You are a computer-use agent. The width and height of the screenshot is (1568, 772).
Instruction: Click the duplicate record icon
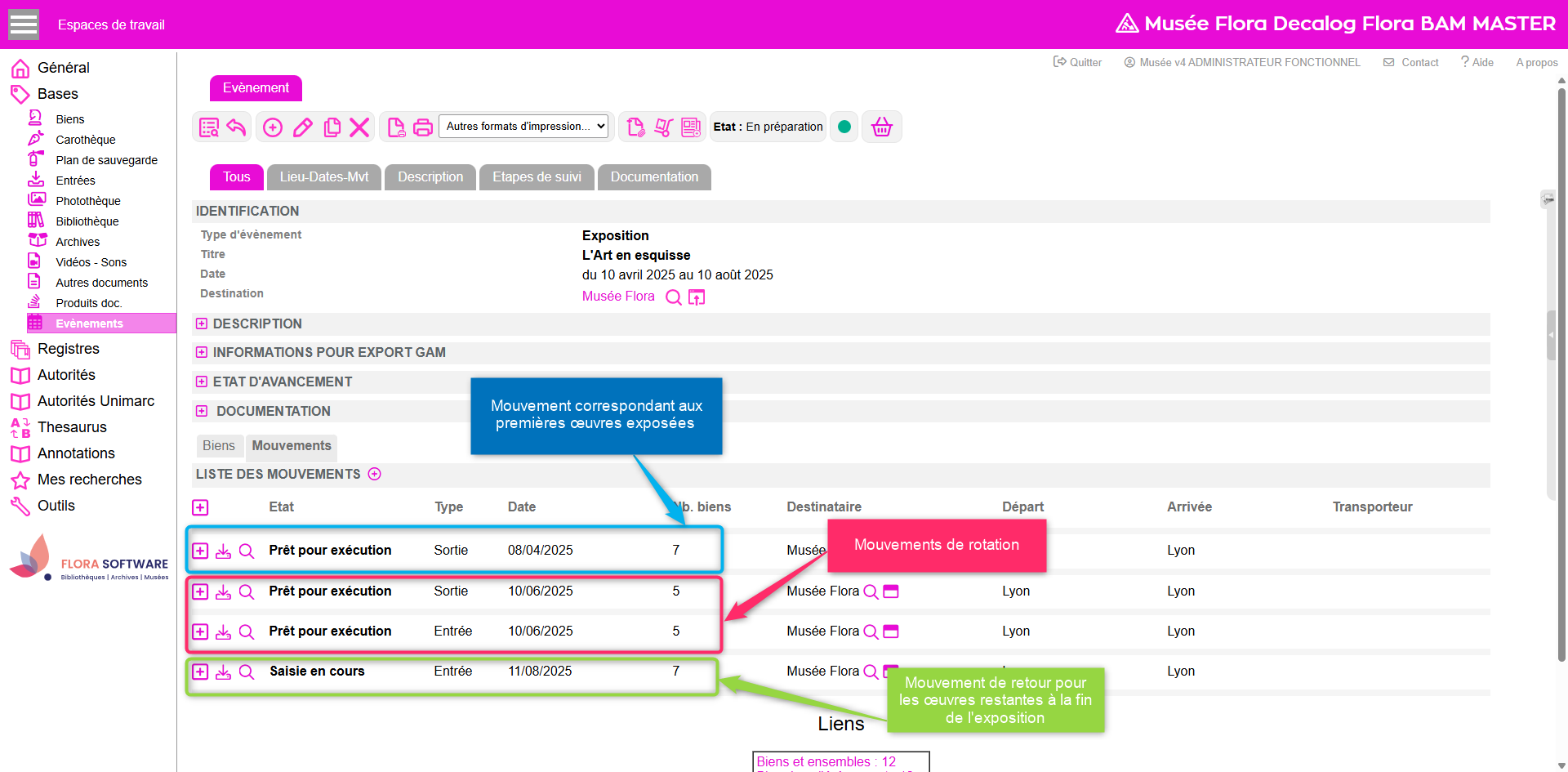[332, 127]
